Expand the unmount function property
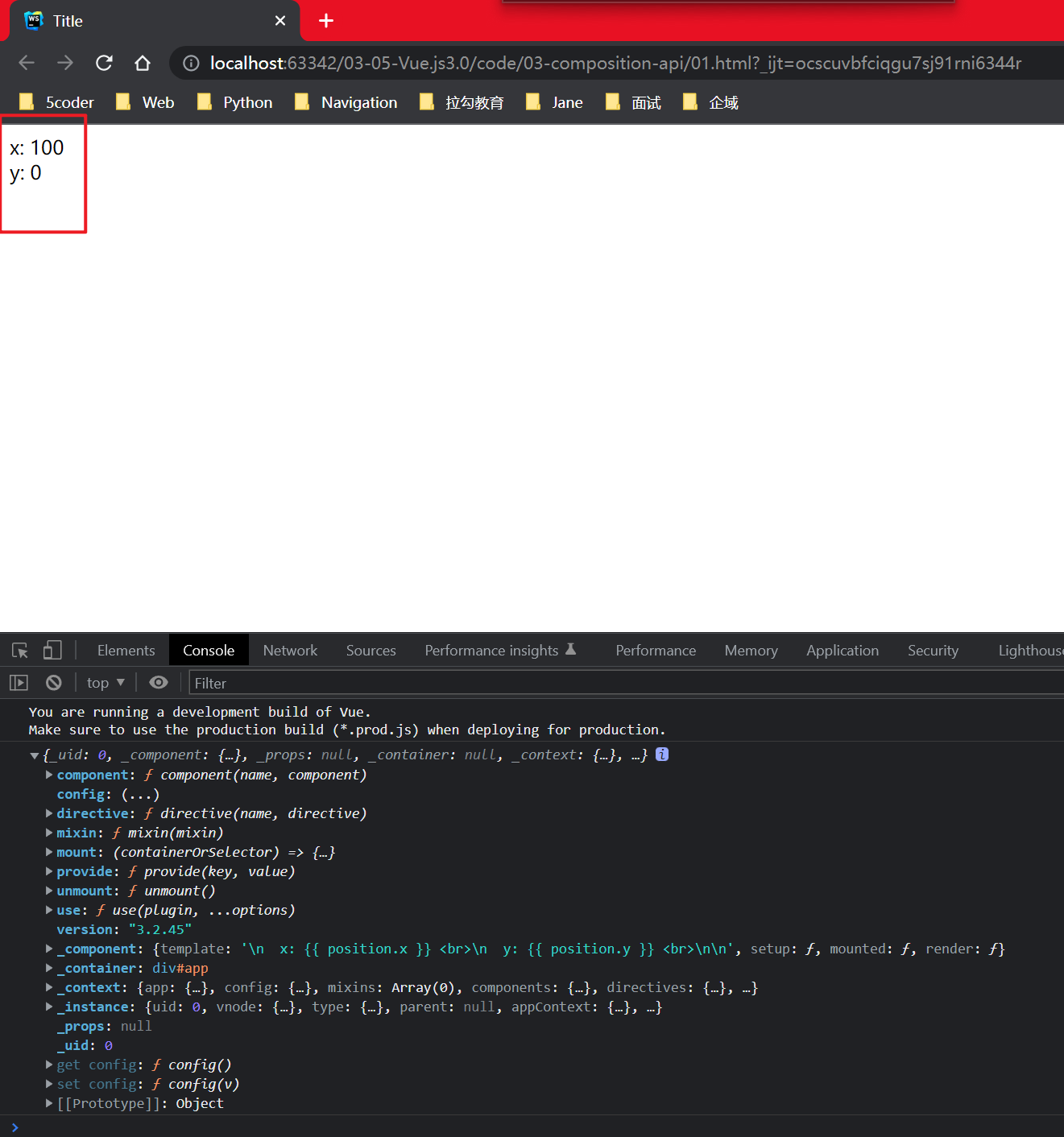 pyautogui.click(x=49, y=891)
